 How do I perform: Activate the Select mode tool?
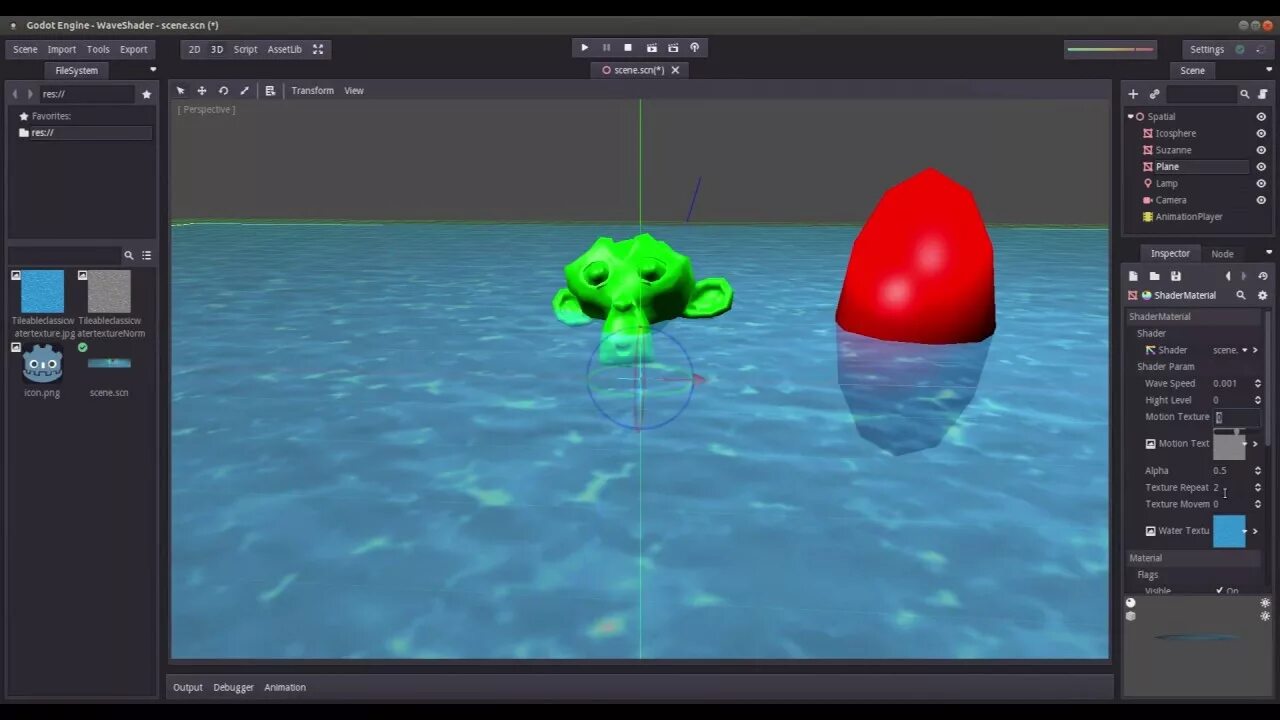(x=181, y=90)
